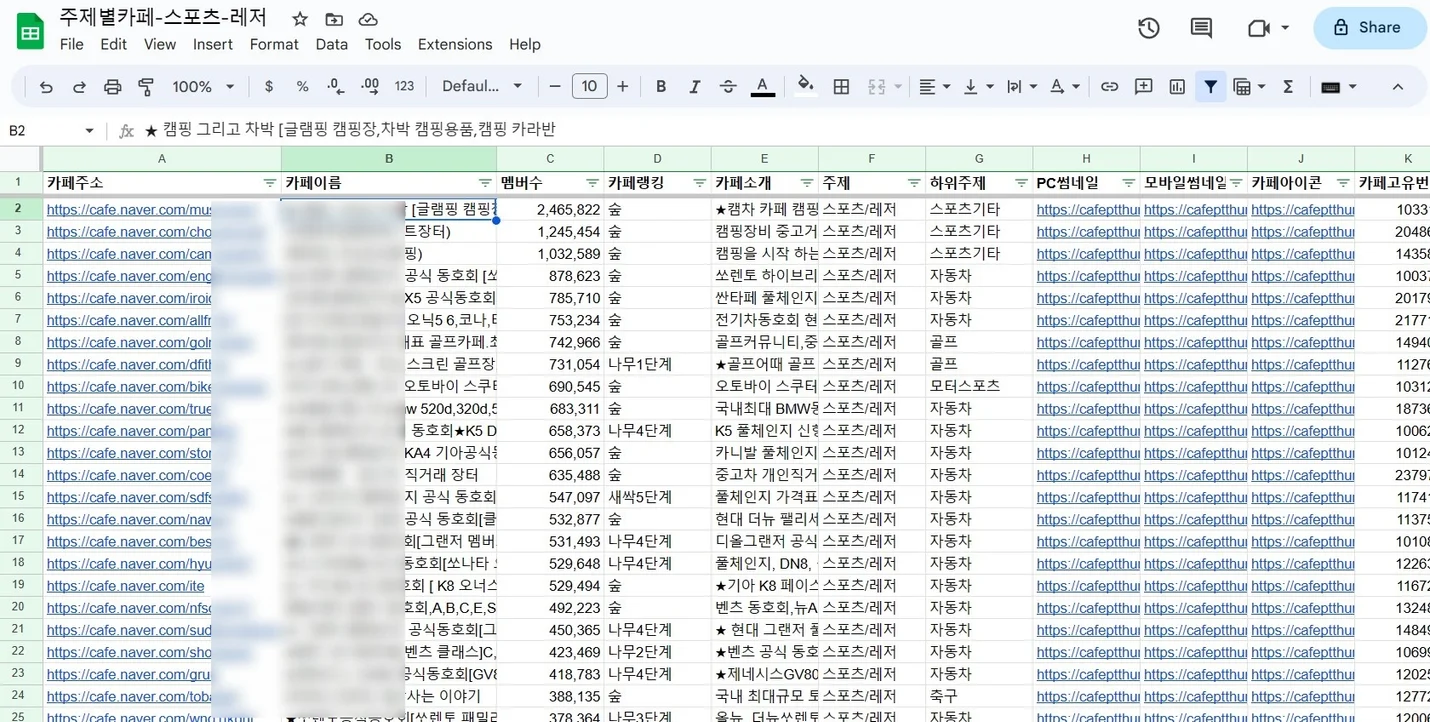The height and width of the screenshot is (722, 1430).
Task: Toggle Bold formatting
Action: pos(661,87)
